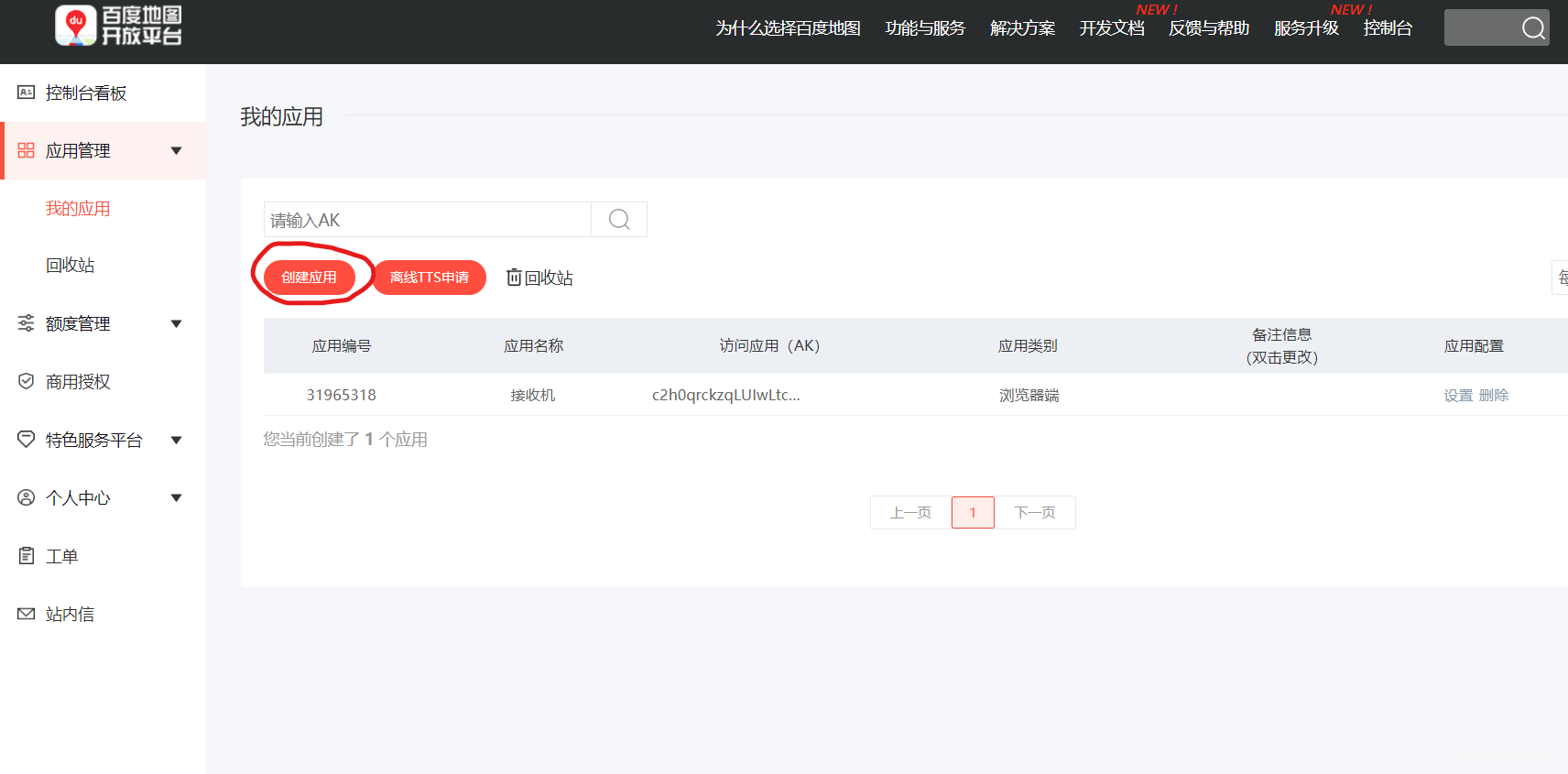This screenshot has height=774, width=1568.
Task: Open 商用授权 sidebar item
Action: click(78, 382)
